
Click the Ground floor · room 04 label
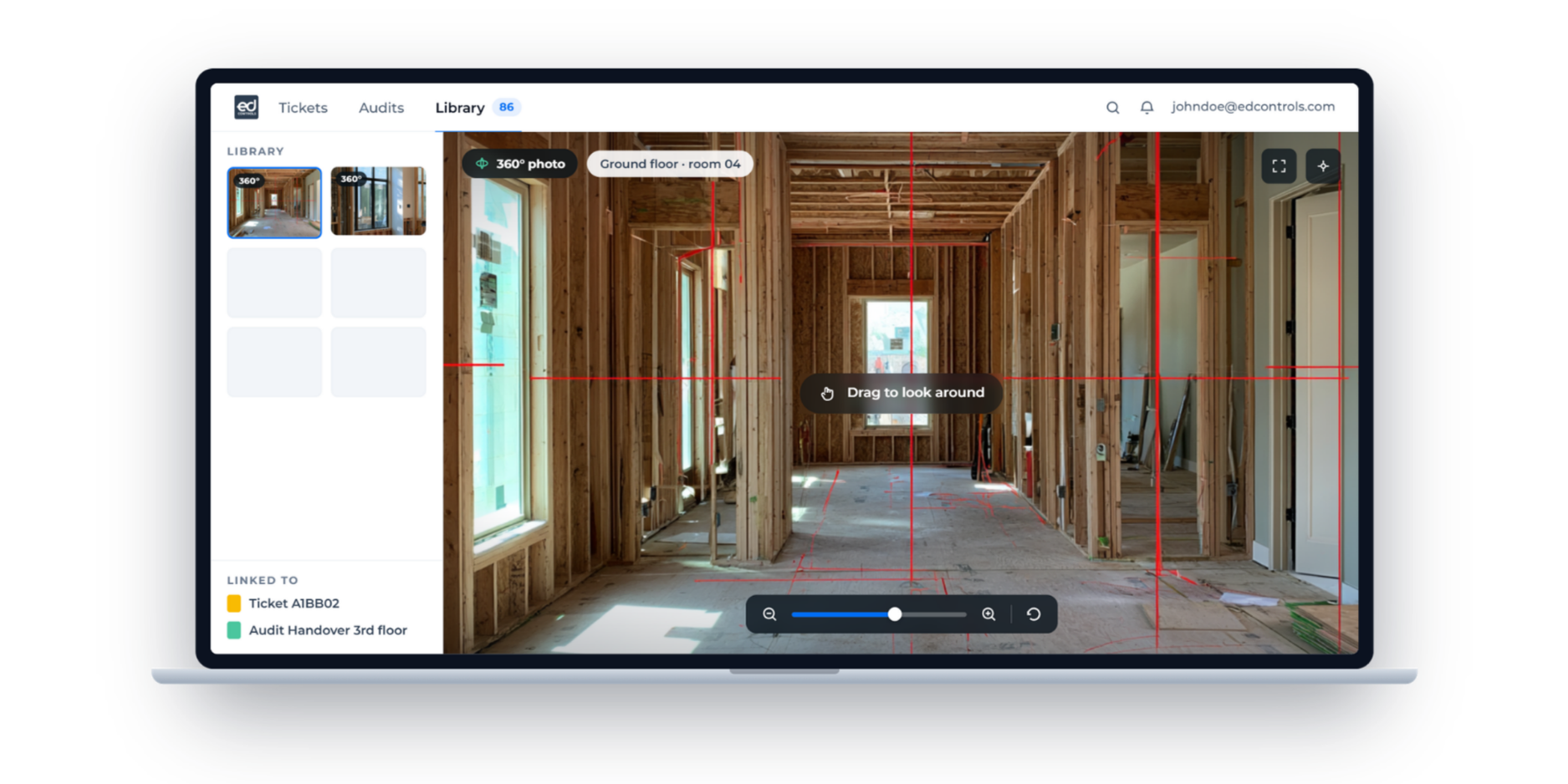tap(670, 164)
